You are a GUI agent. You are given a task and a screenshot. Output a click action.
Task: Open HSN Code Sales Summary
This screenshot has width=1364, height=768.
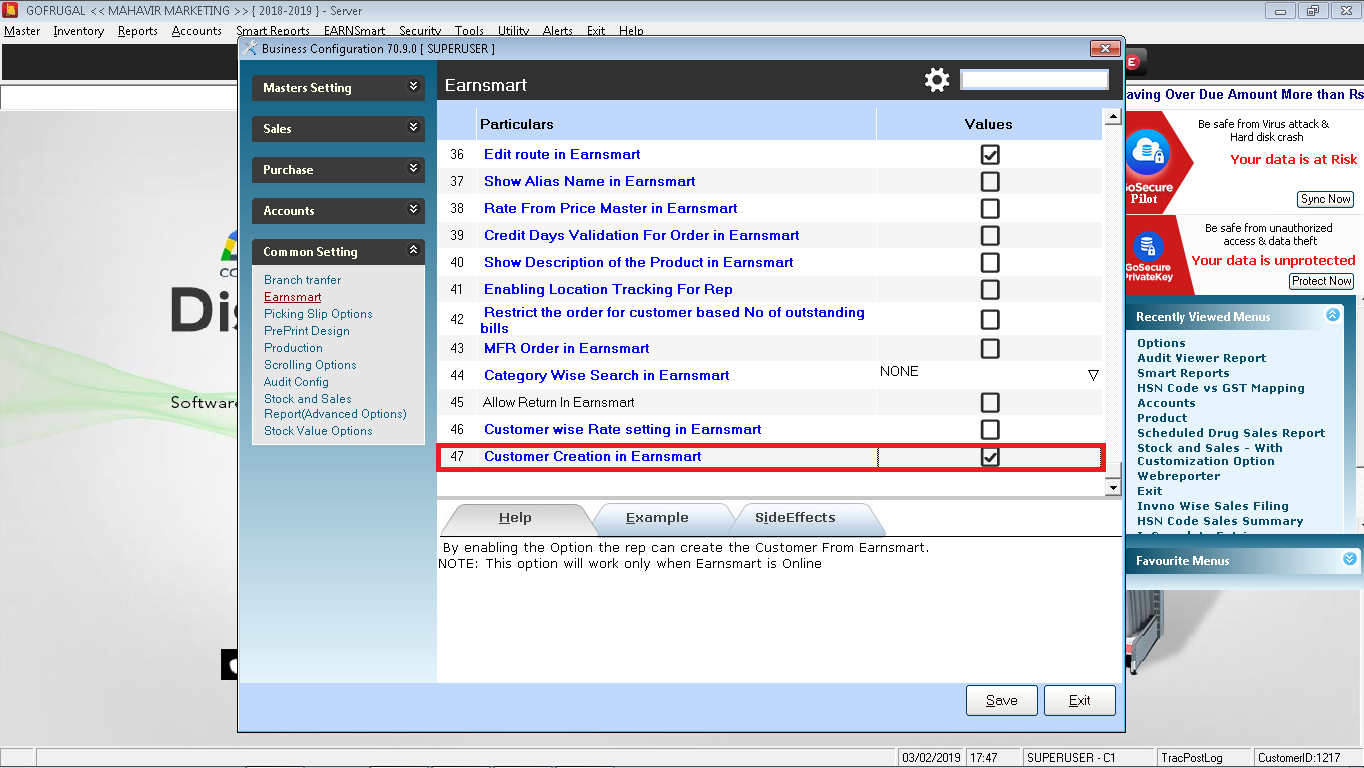1220,521
